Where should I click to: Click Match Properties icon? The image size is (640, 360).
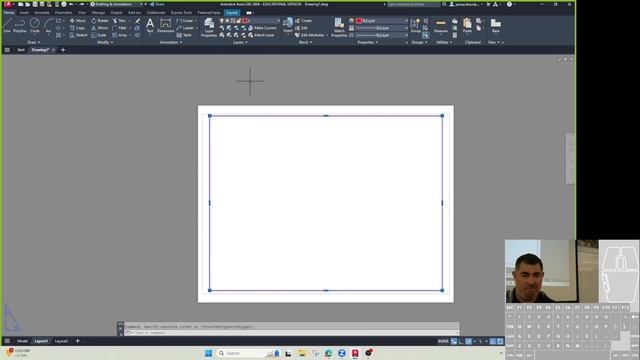tap(339, 28)
